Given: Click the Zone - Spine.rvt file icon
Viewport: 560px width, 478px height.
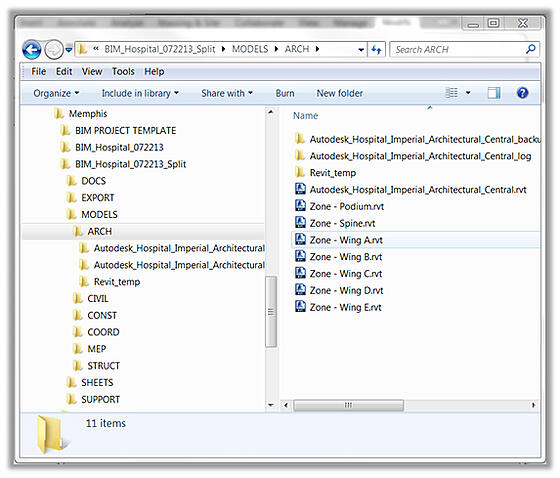Looking at the screenshot, I should [300, 223].
